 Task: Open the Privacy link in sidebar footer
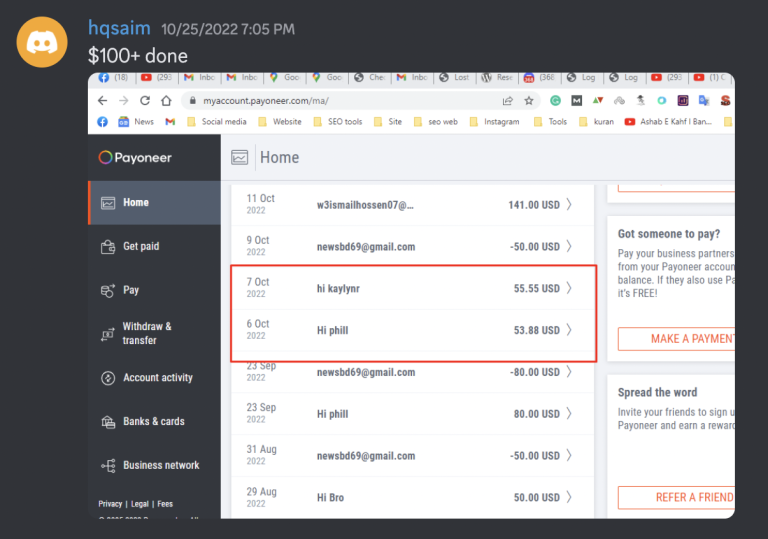(x=110, y=504)
